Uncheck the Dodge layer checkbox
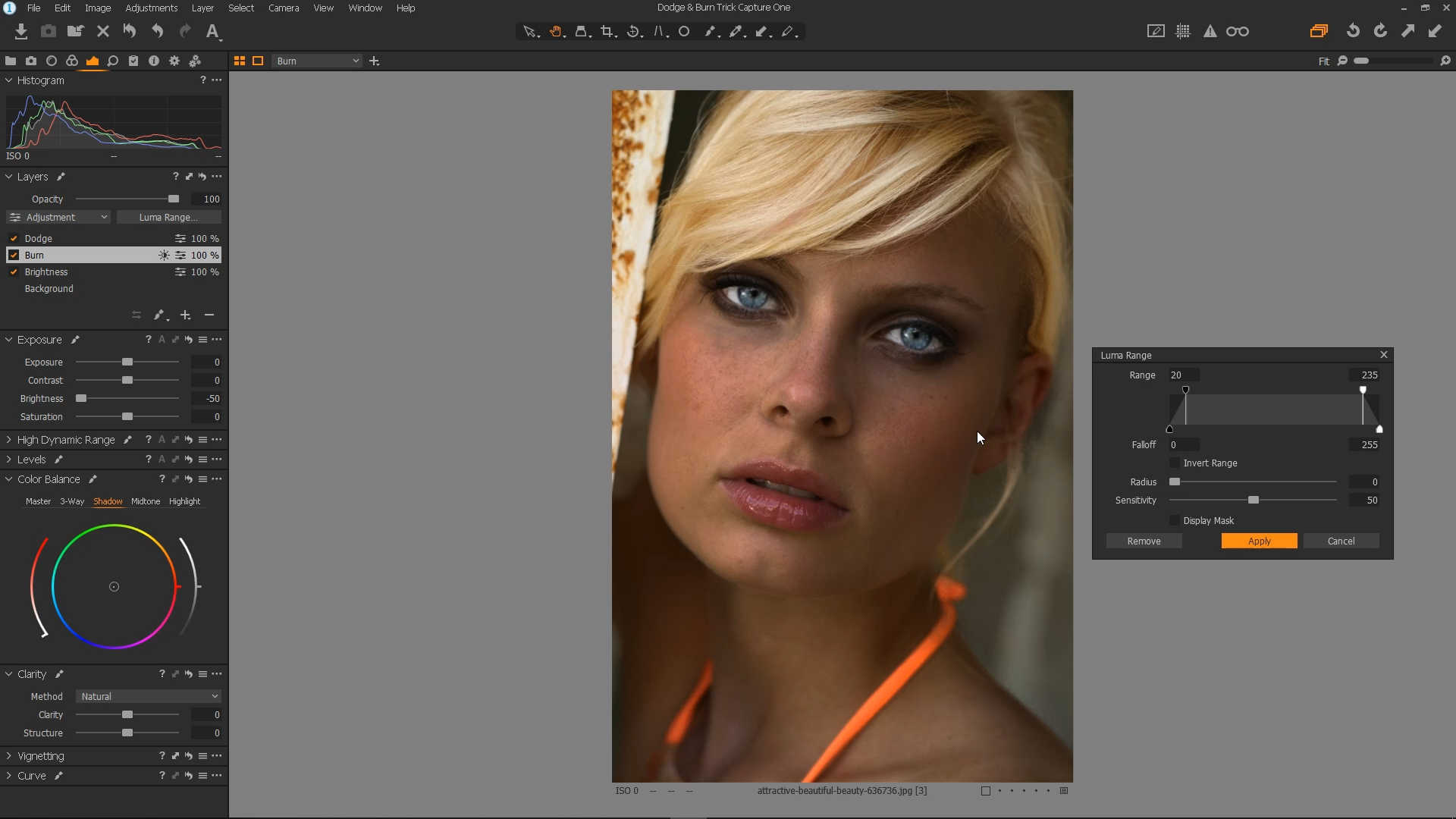 14,238
